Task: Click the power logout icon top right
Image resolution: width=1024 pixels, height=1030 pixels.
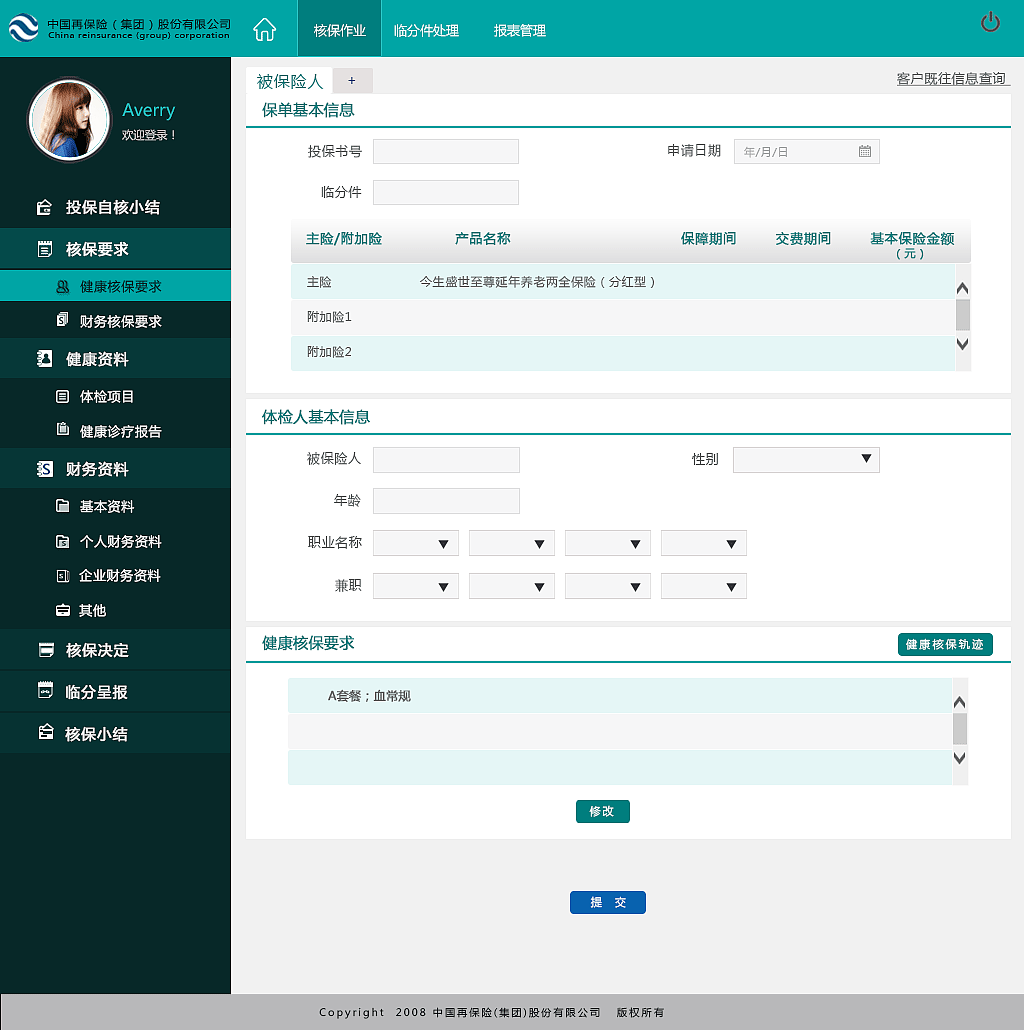Action: (x=990, y=22)
